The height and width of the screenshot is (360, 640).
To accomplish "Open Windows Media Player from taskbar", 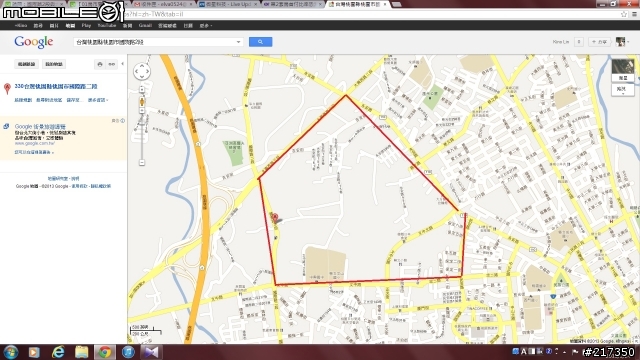I will [x=34, y=352].
